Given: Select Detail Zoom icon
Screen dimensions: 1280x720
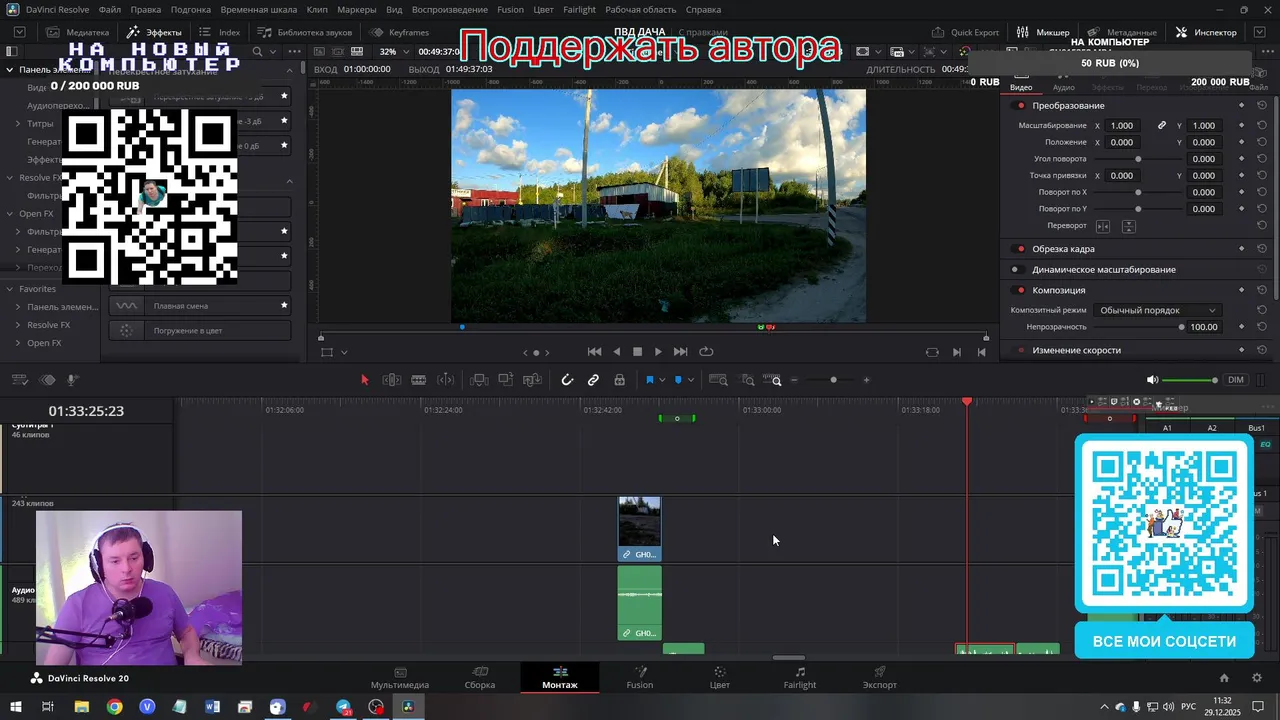Looking at the screenshot, I should tap(747, 380).
